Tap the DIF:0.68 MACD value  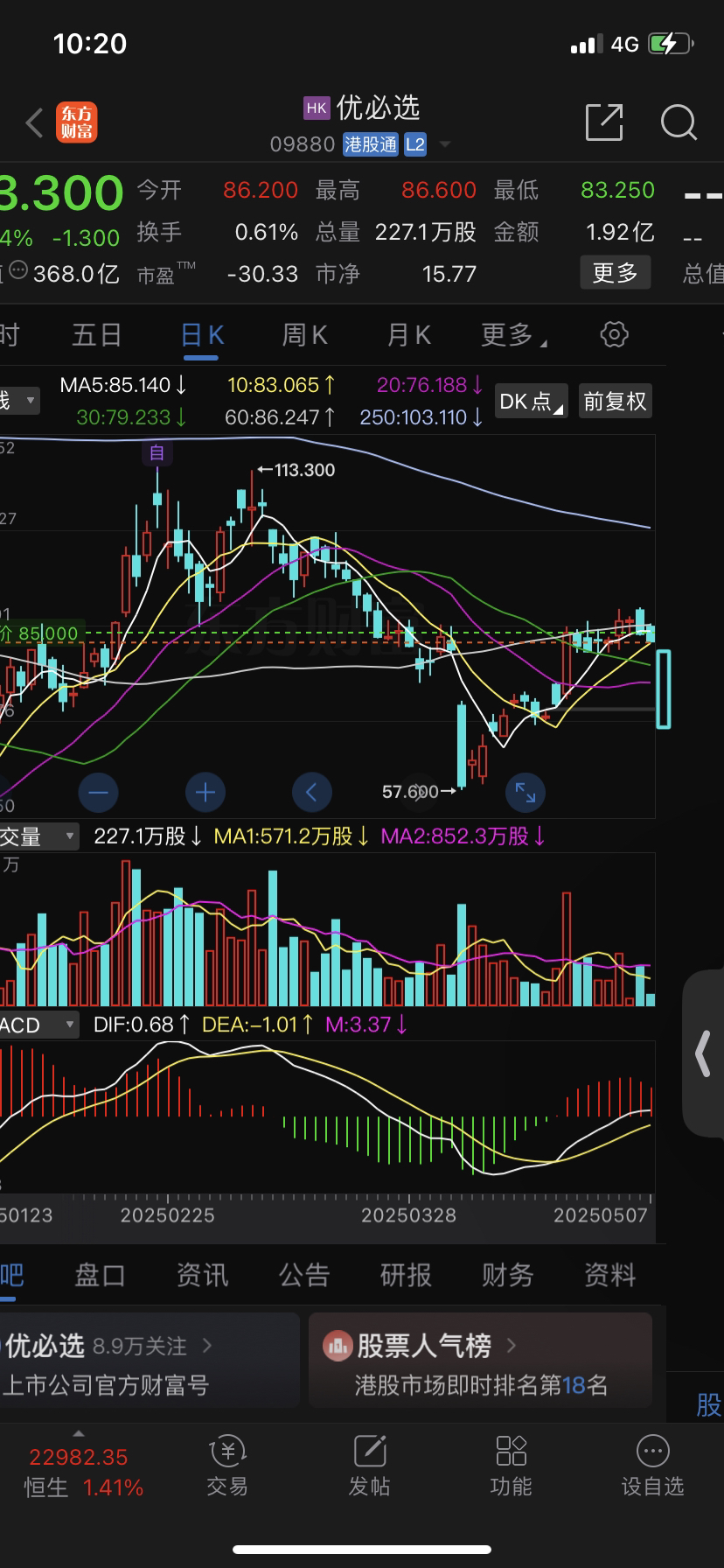tap(142, 1025)
